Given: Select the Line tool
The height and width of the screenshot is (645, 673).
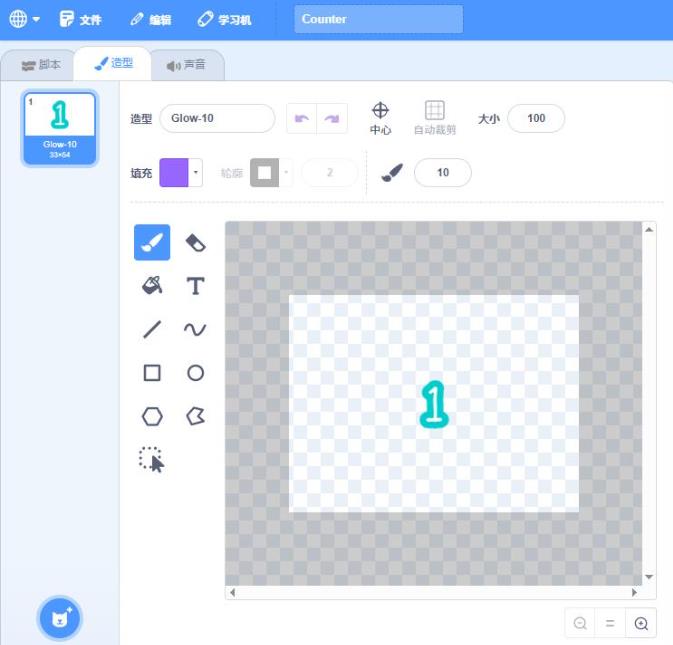Looking at the screenshot, I should coord(152,329).
